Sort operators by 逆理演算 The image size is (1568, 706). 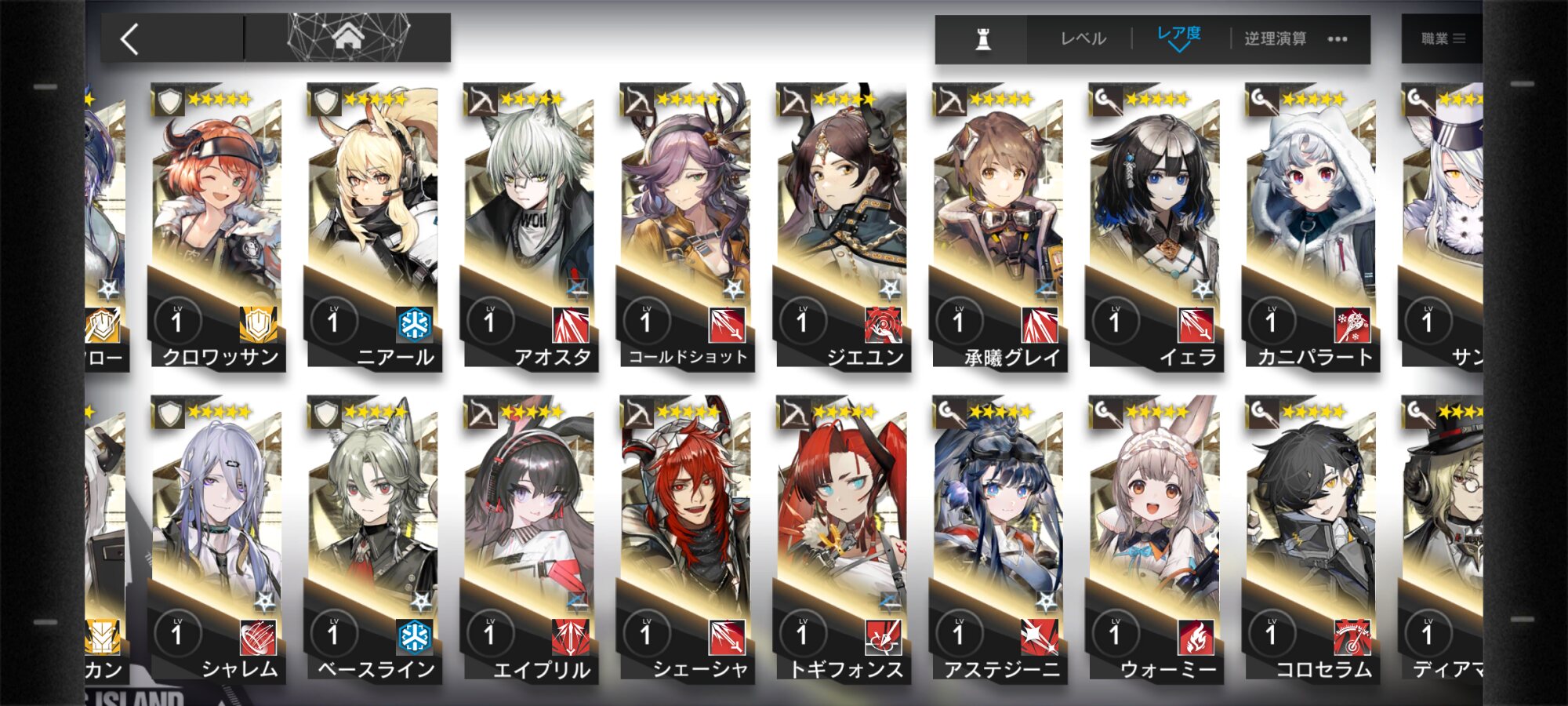click(1275, 39)
